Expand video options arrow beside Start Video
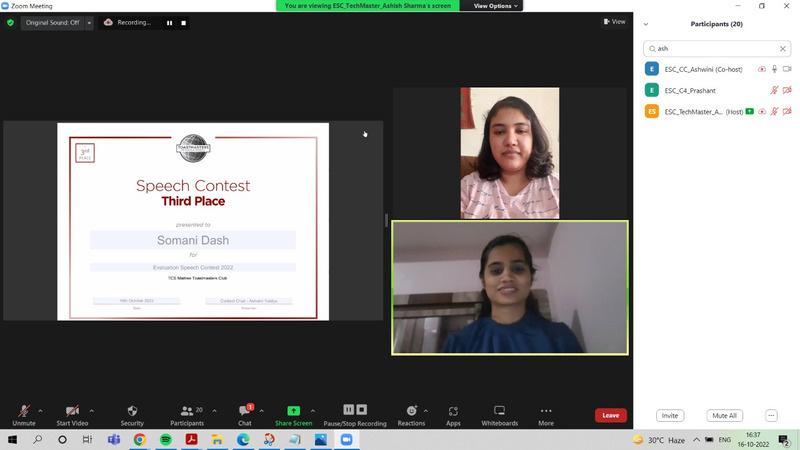The height and width of the screenshot is (450, 800). coord(91,411)
